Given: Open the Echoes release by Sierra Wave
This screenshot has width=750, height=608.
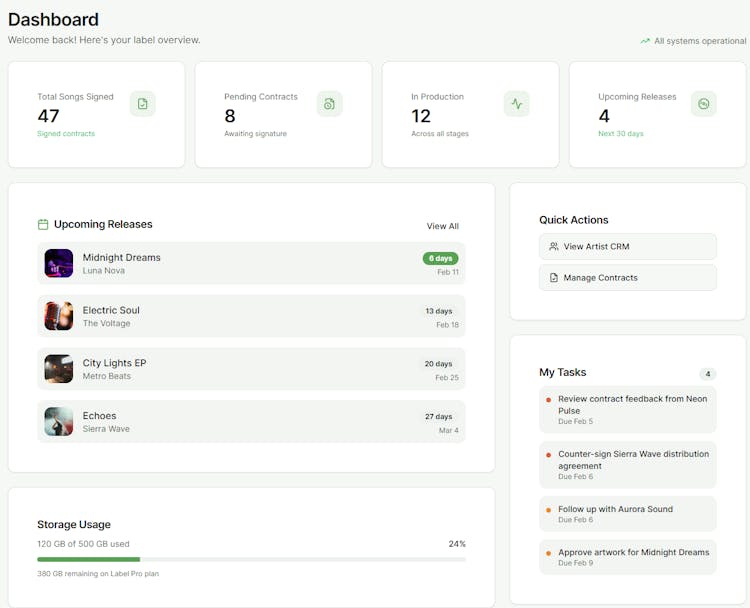Looking at the screenshot, I should pyautogui.click(x=251, y=422).
